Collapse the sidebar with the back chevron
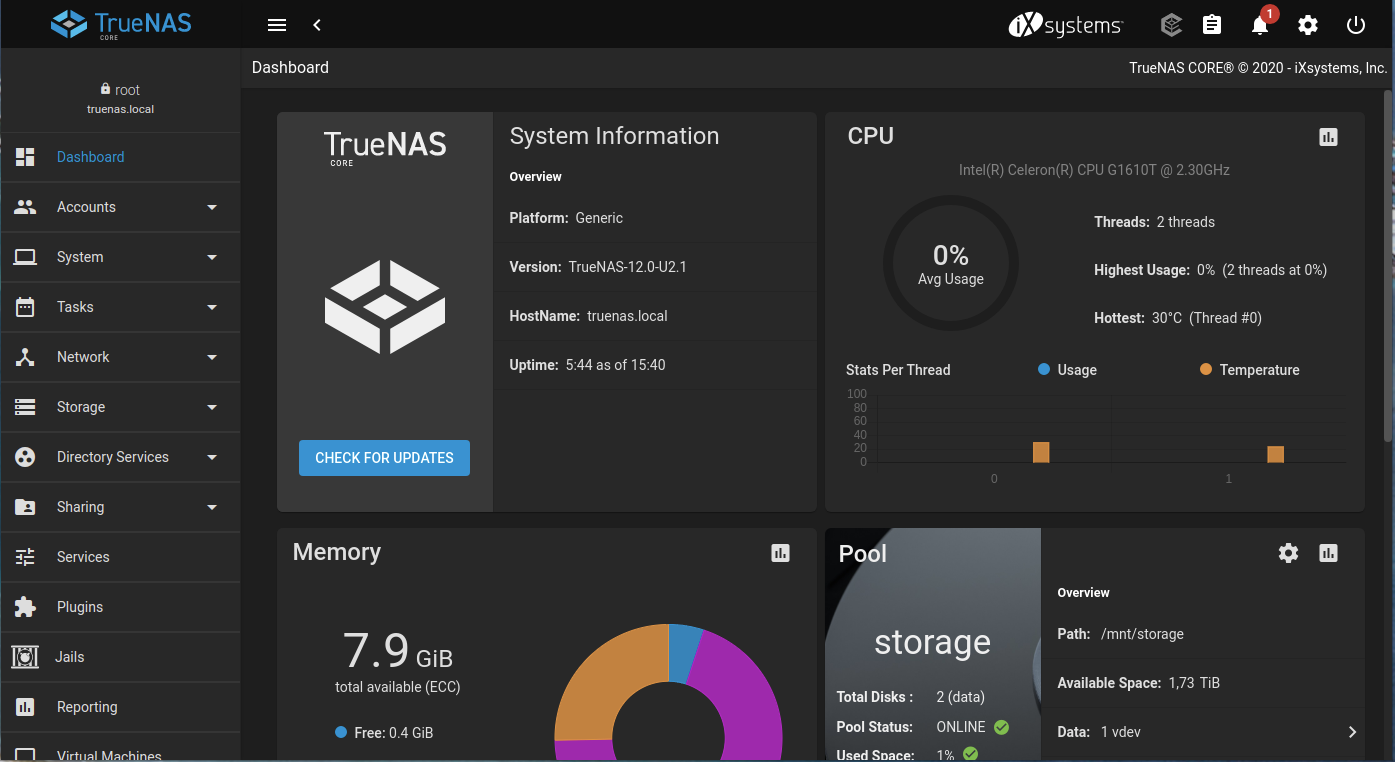1395x762 pixels. coord(317,25)
